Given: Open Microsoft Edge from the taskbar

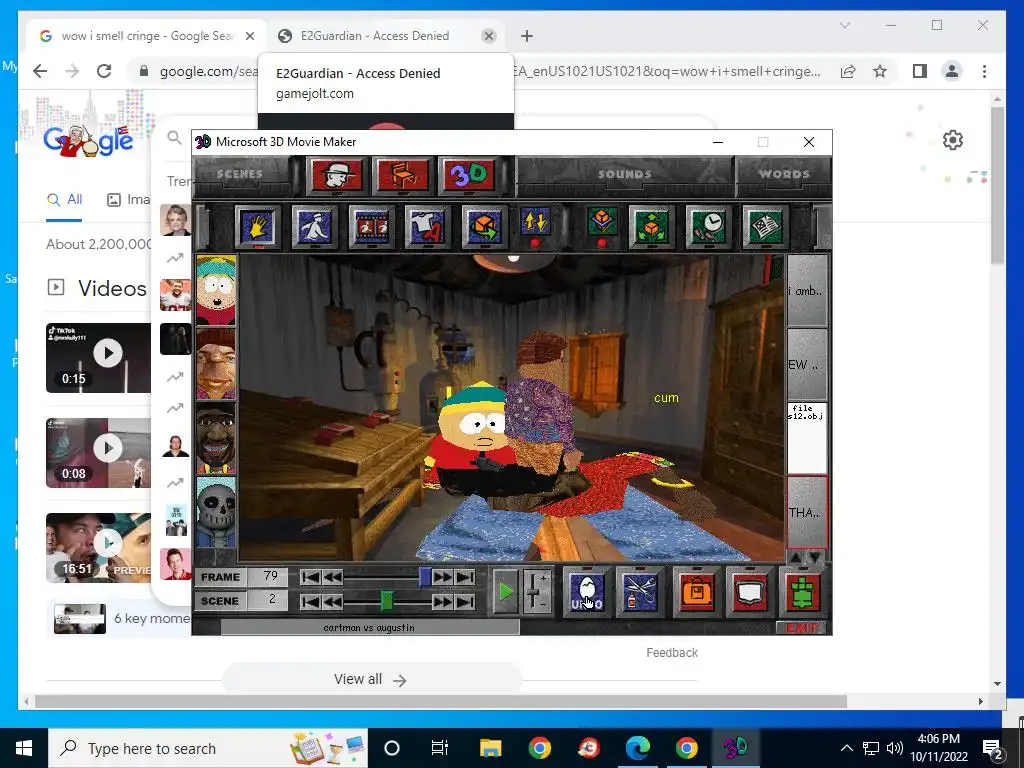Looking at the screenshot, I should click(x=637, y=748).
